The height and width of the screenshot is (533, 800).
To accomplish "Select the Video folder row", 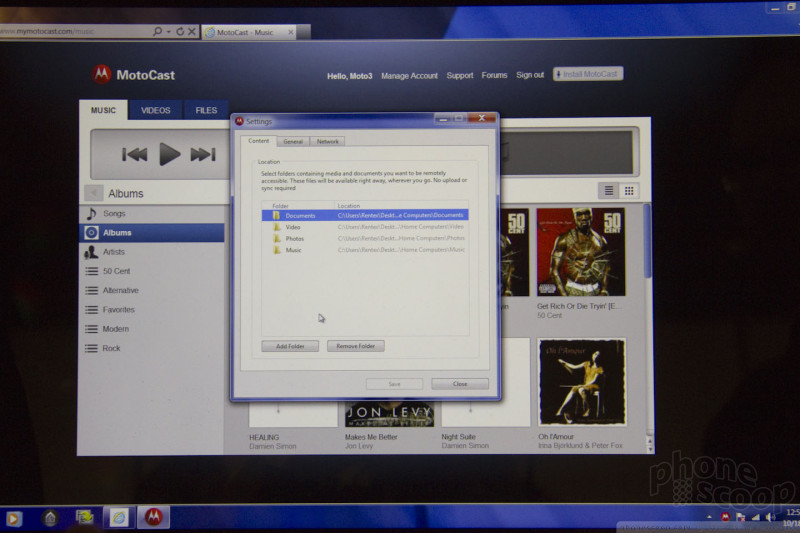I will [365, 227].
